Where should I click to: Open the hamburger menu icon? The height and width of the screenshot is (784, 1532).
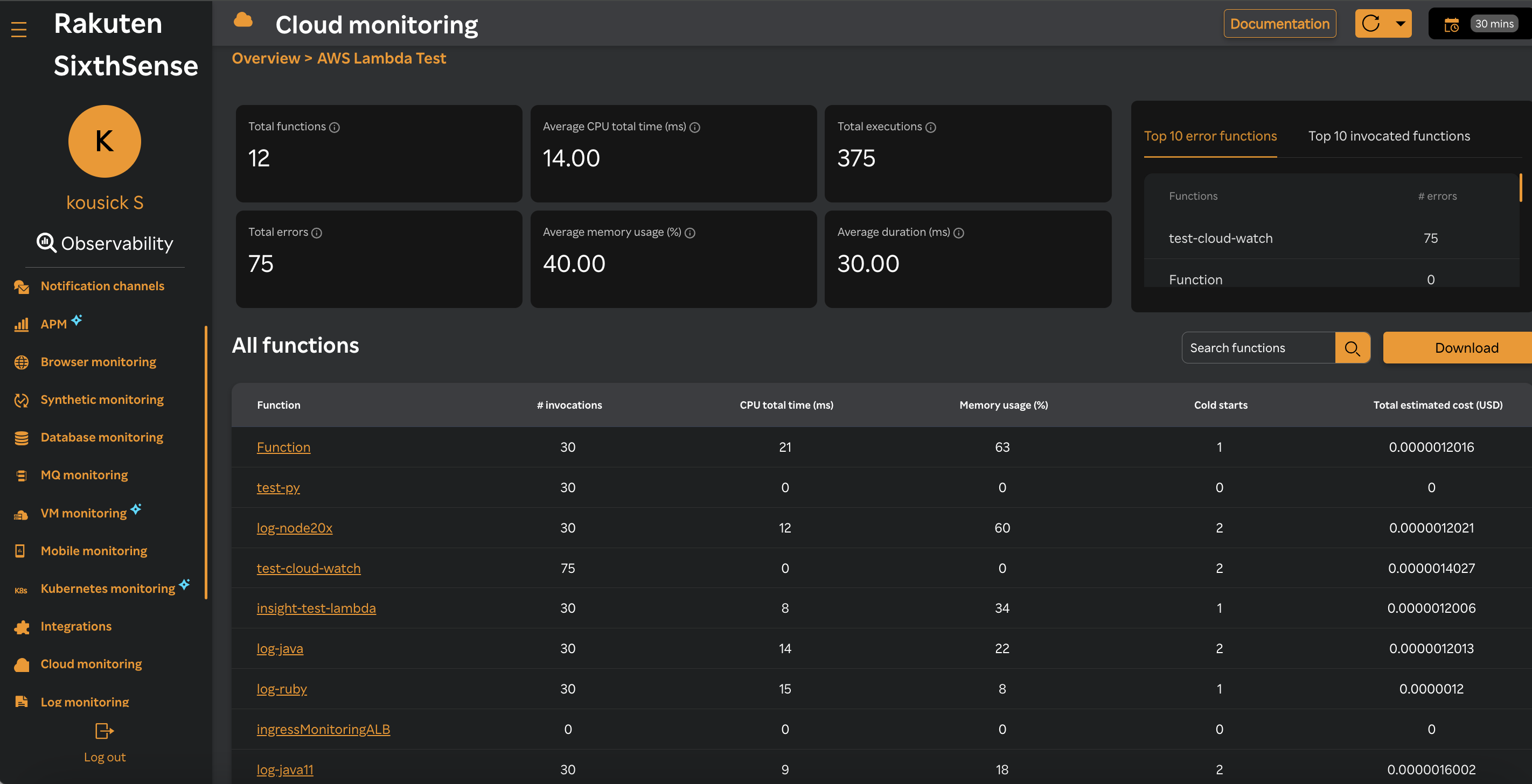pos(19,29)
